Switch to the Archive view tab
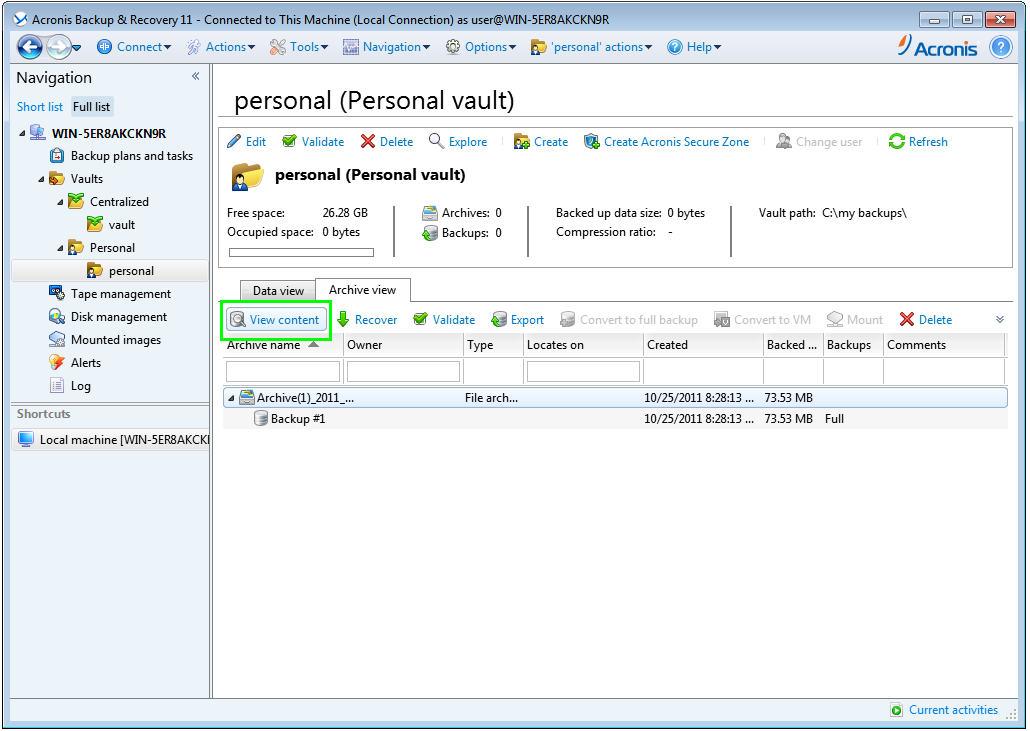The width and height of the screenshot is (1030, 731). [363, 290]
